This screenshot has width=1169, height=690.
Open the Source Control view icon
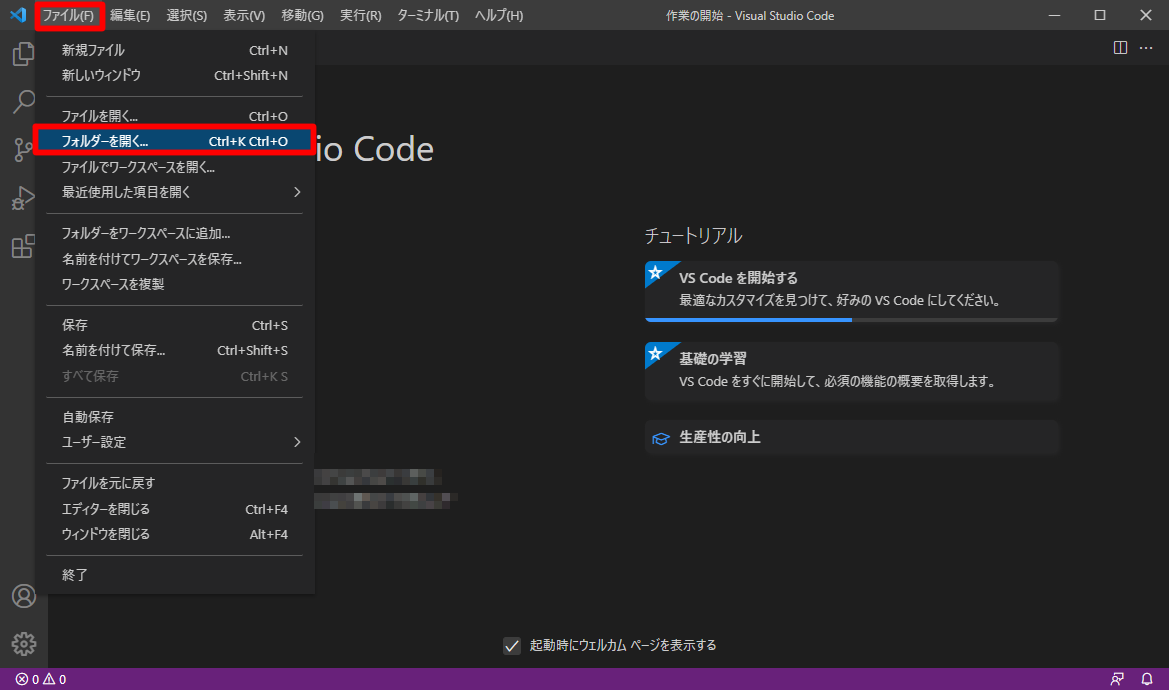23,150
